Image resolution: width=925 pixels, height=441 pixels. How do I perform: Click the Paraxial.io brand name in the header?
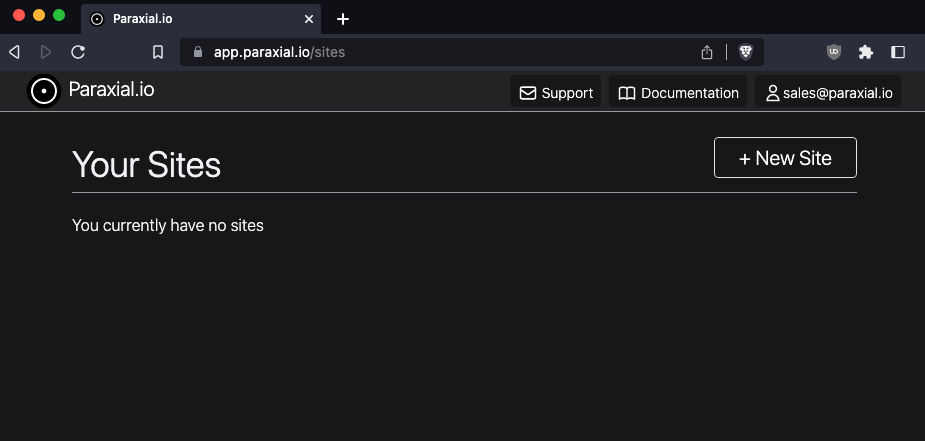pyautogui.click(x=111, y=89)
